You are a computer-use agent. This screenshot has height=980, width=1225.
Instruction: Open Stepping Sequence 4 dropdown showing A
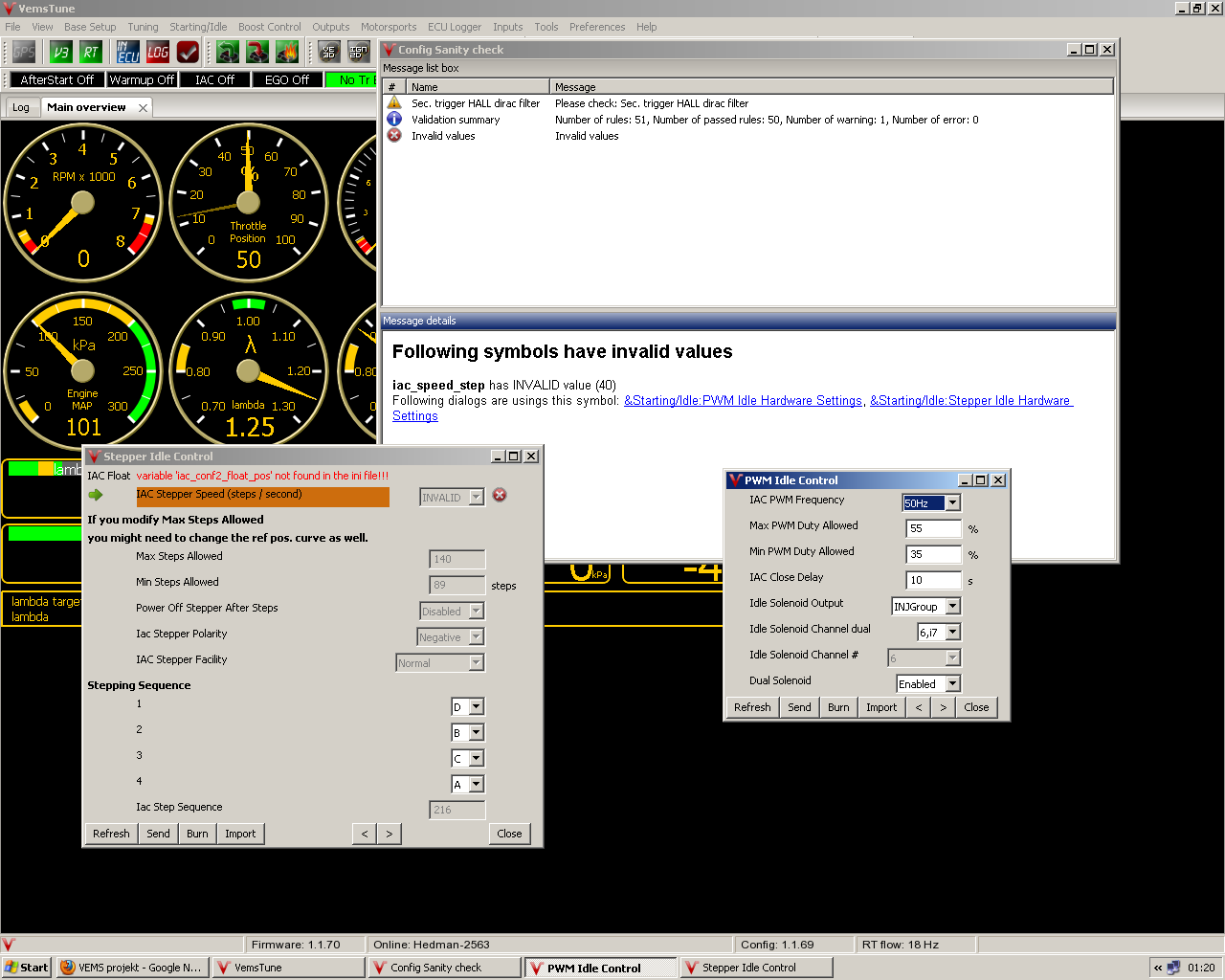click(x=477, y=784)
